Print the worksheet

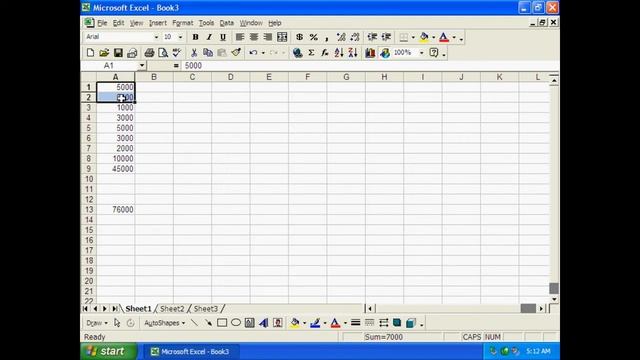click(x=149, y=53)
